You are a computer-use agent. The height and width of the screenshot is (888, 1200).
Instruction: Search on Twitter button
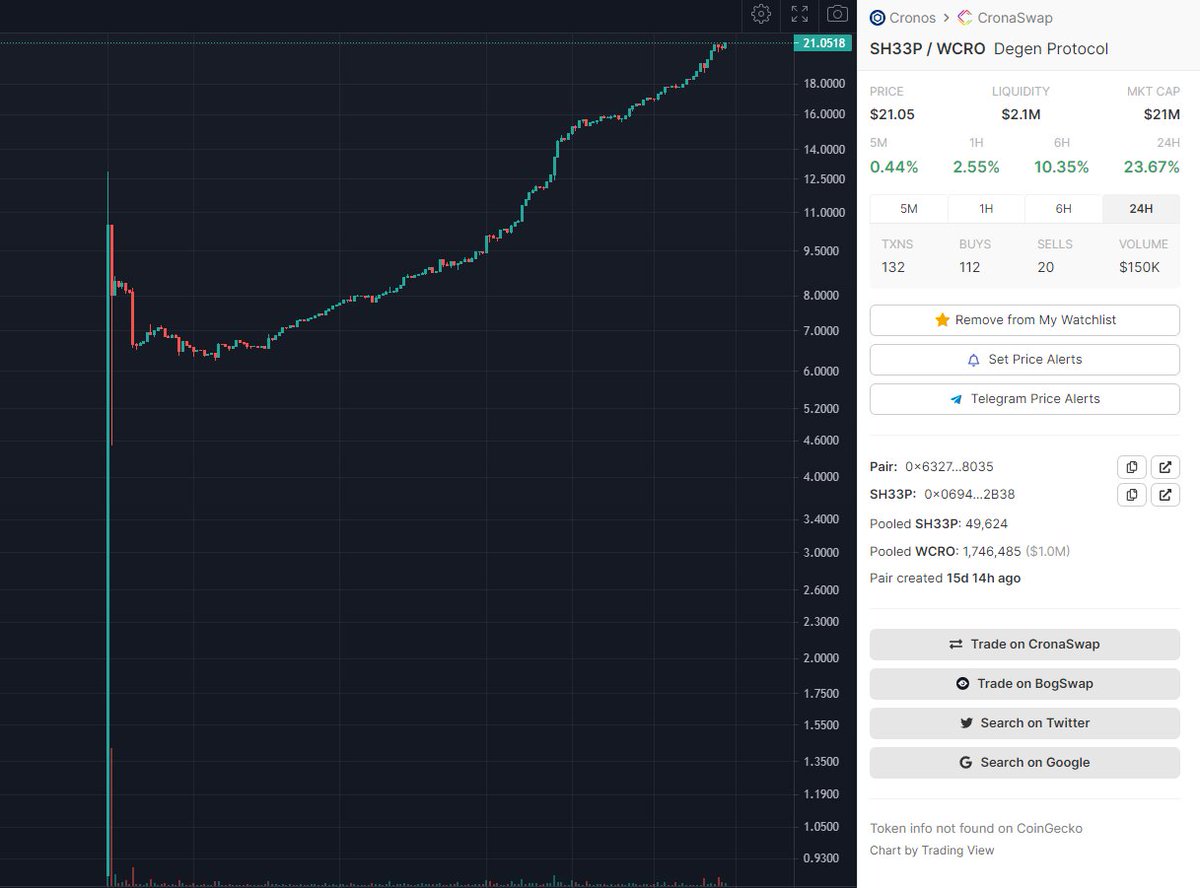(1025, 723)
